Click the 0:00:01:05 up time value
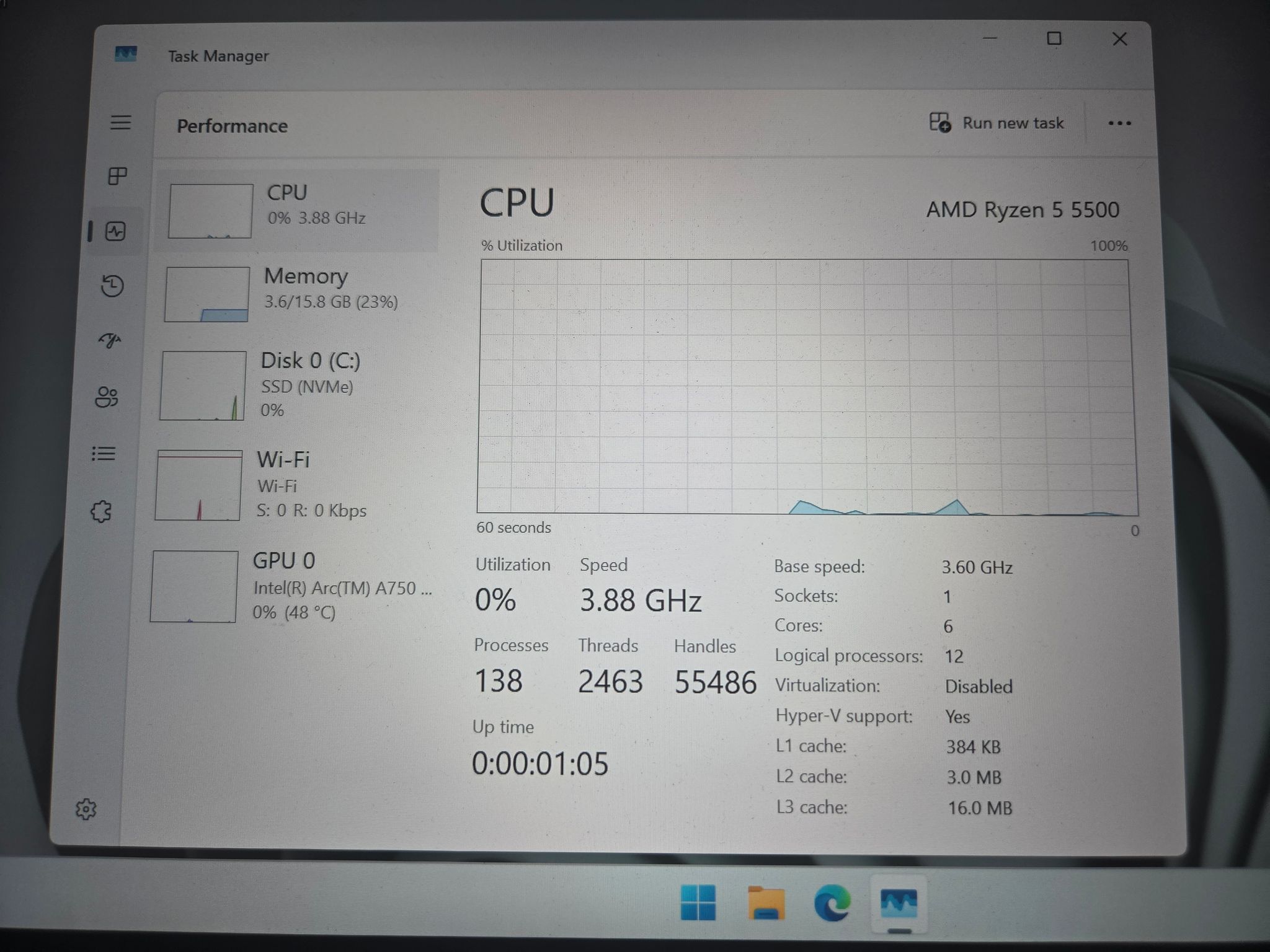The width and height of the screenshot is (1270, 952). tap(540, 764)
